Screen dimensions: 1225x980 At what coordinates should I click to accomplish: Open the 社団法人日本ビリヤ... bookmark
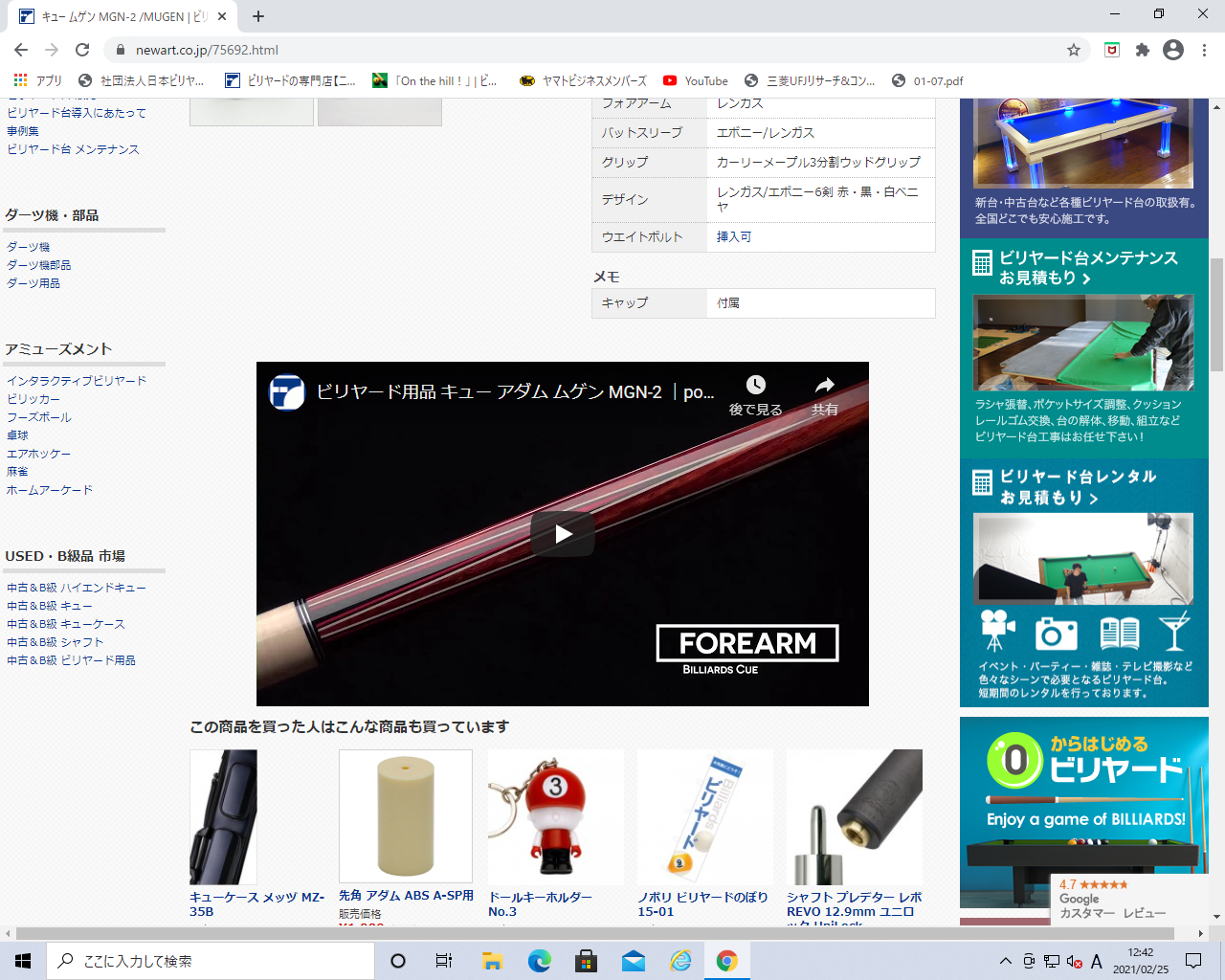pos(142,81)
